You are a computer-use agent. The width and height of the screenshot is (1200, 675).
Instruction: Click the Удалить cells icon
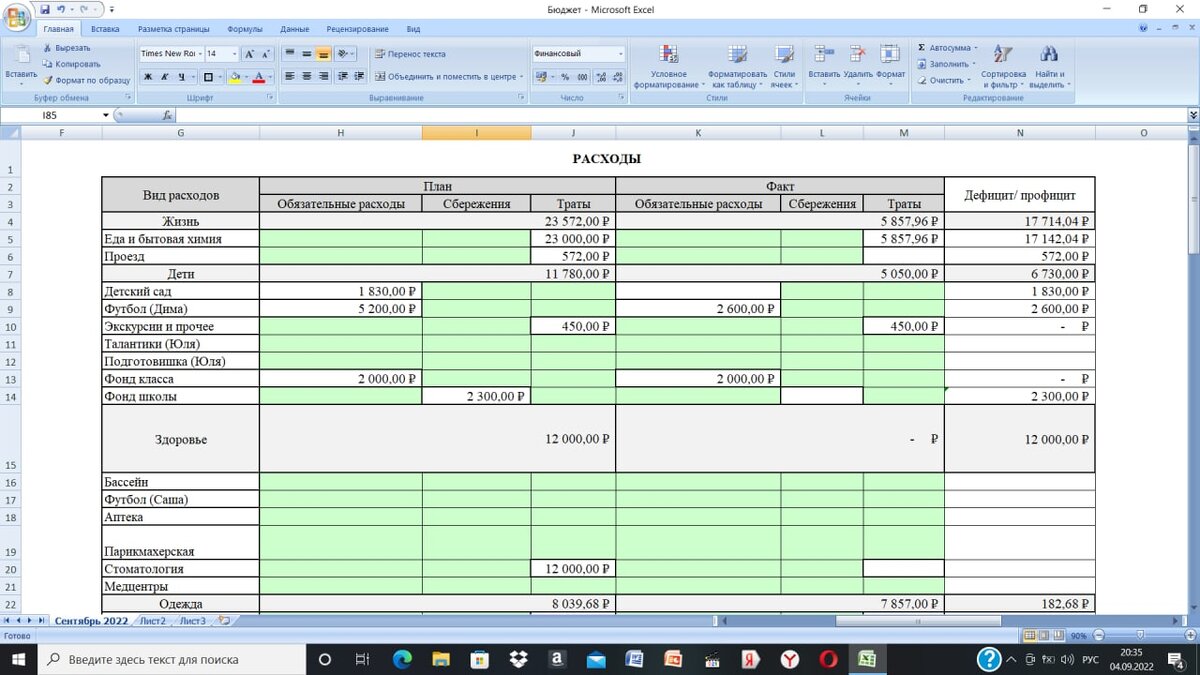point(858,54)
